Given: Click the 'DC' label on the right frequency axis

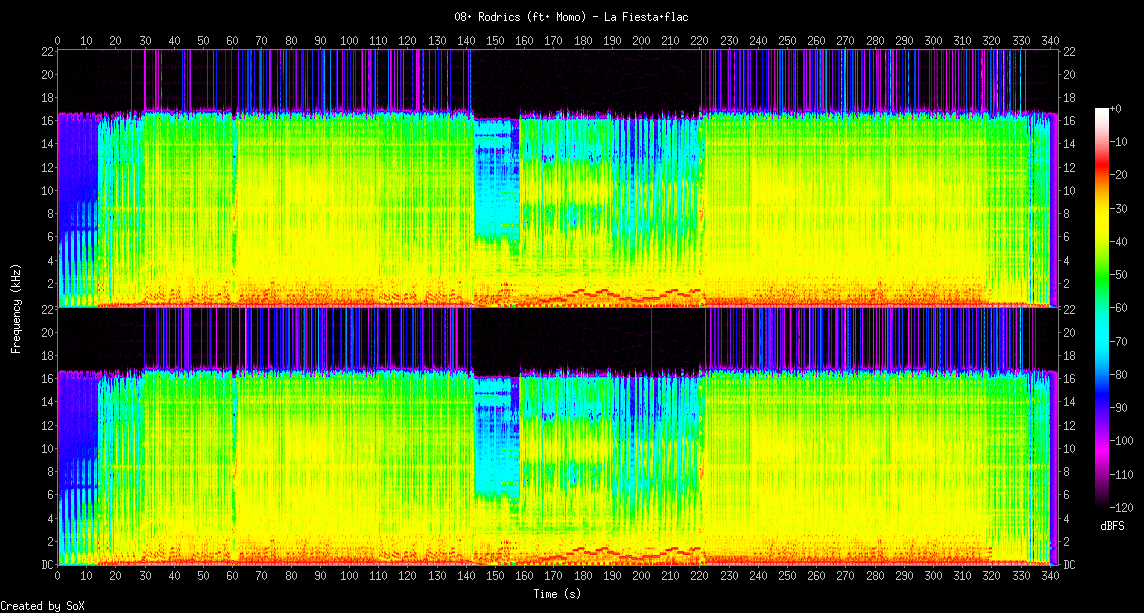Looking at the screenshot, I should click(1069, 565).
